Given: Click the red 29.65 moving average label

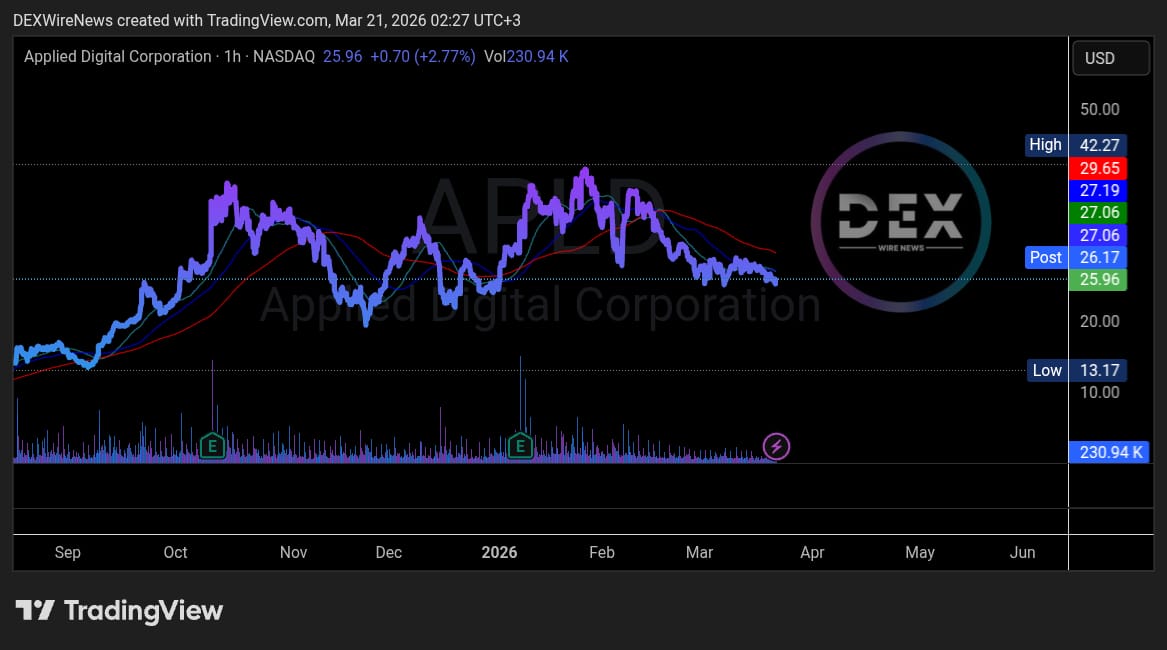Looking at the screenshot, I should [1099, 168].
